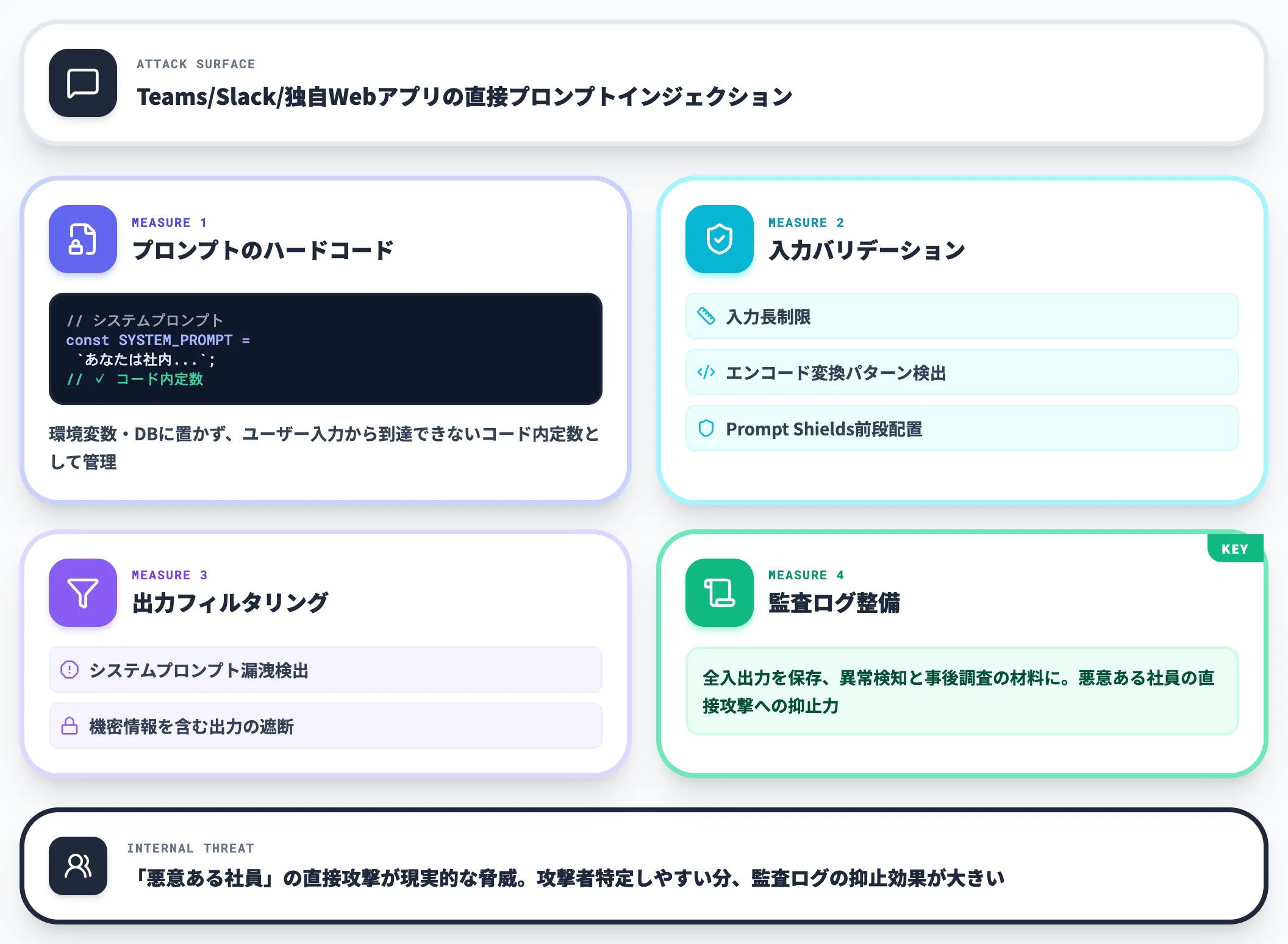Click the alert circle icon beside システムプロンプト漏洩検出

[x=70, y=670]
